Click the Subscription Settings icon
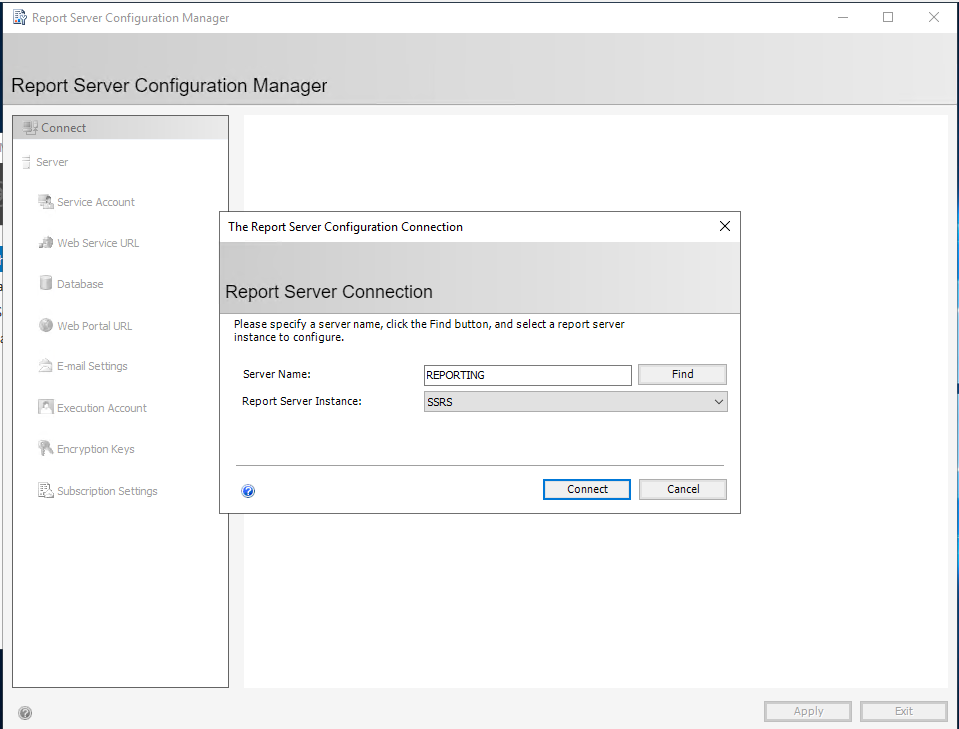This screenshot has width=959, height=729. coord(45,491)
